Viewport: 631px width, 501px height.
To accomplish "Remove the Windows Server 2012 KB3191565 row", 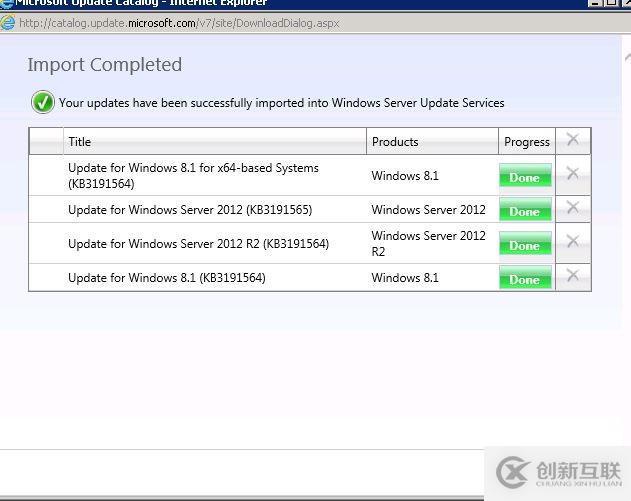I will click(573, 207).
